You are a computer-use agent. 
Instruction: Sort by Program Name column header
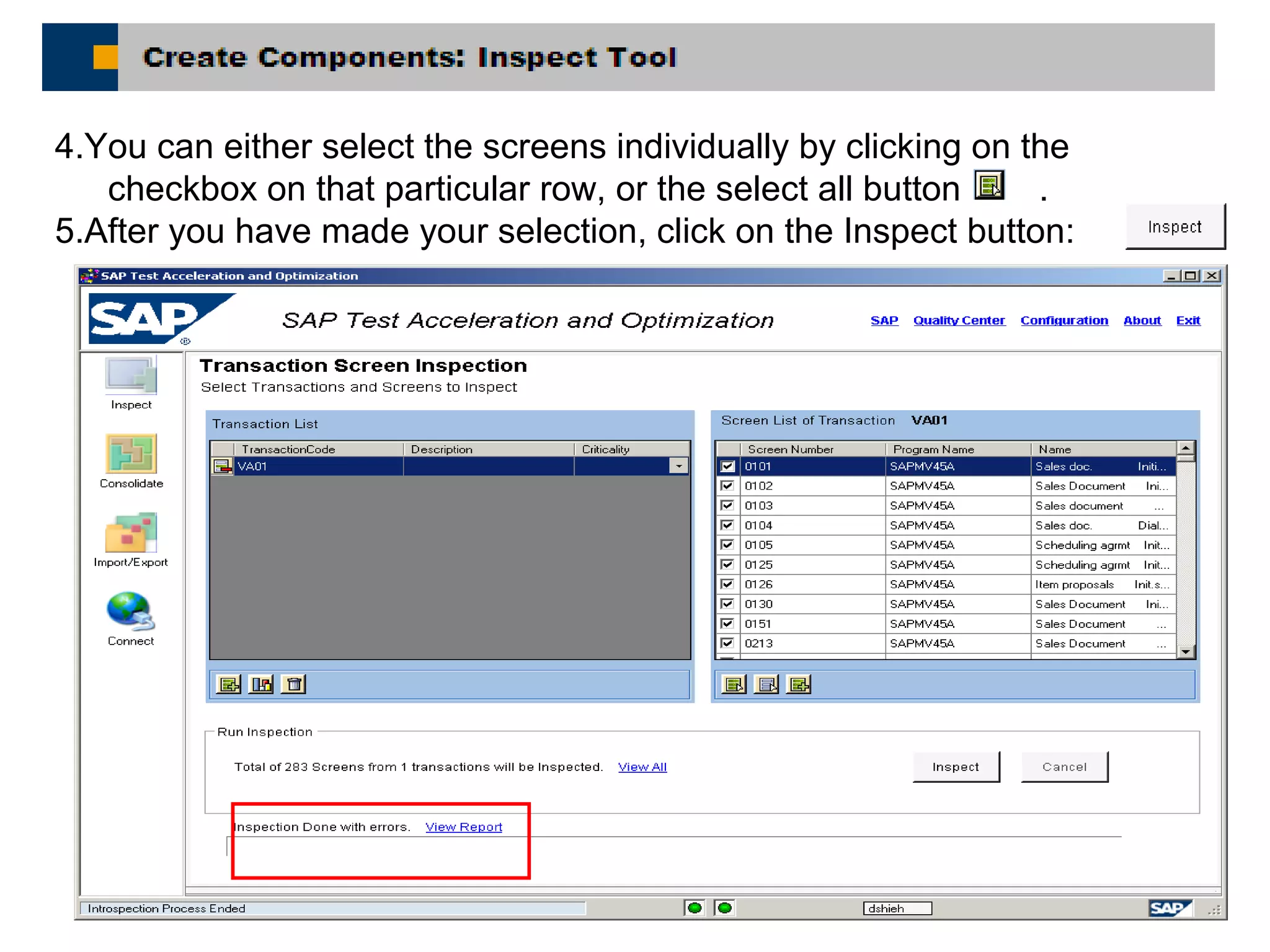click(959, 449)
